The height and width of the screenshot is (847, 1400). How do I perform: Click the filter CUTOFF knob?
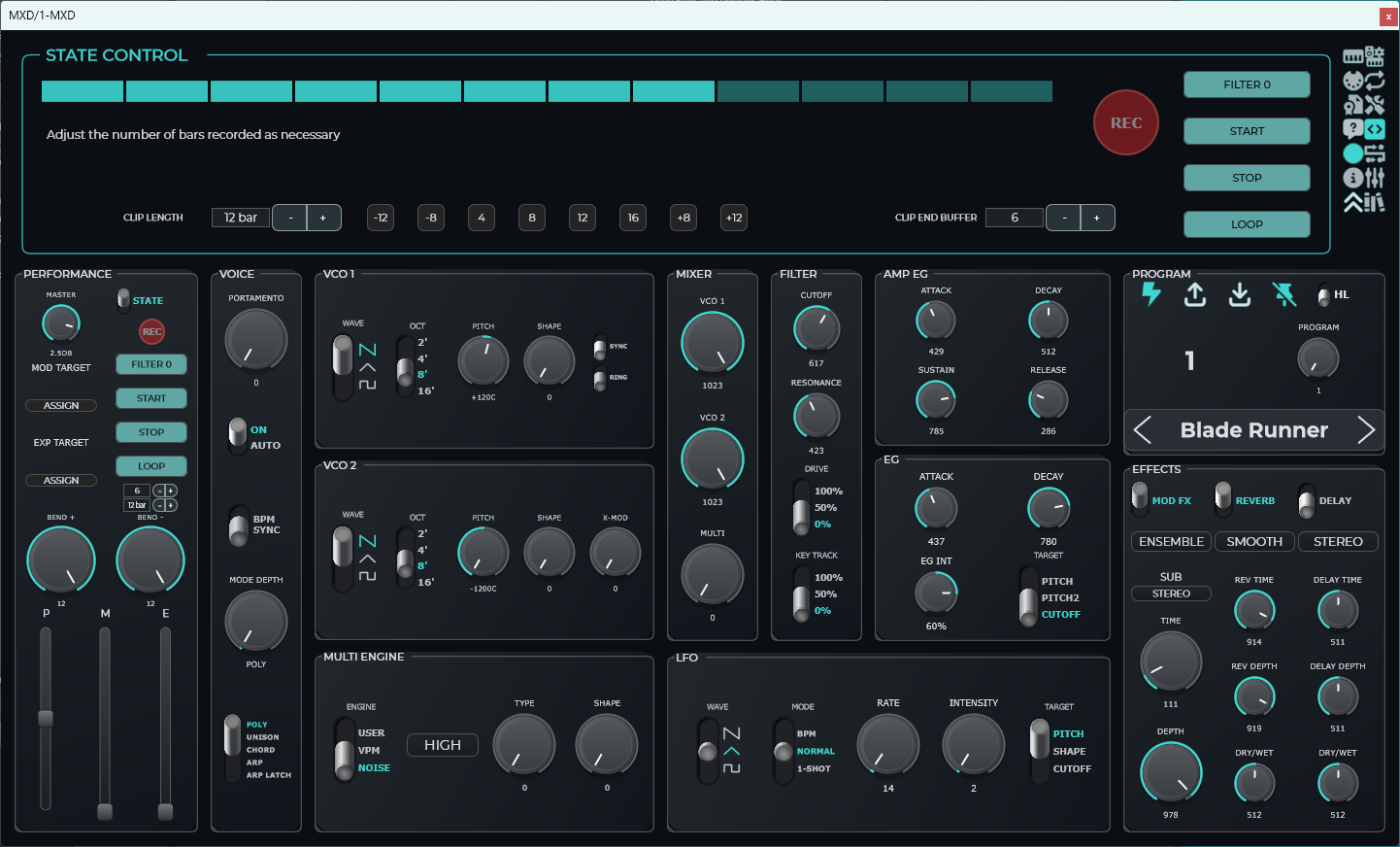[817, 329]
